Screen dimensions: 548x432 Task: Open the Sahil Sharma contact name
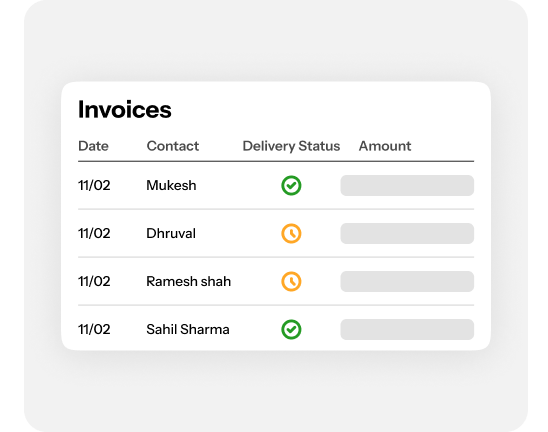188,329
